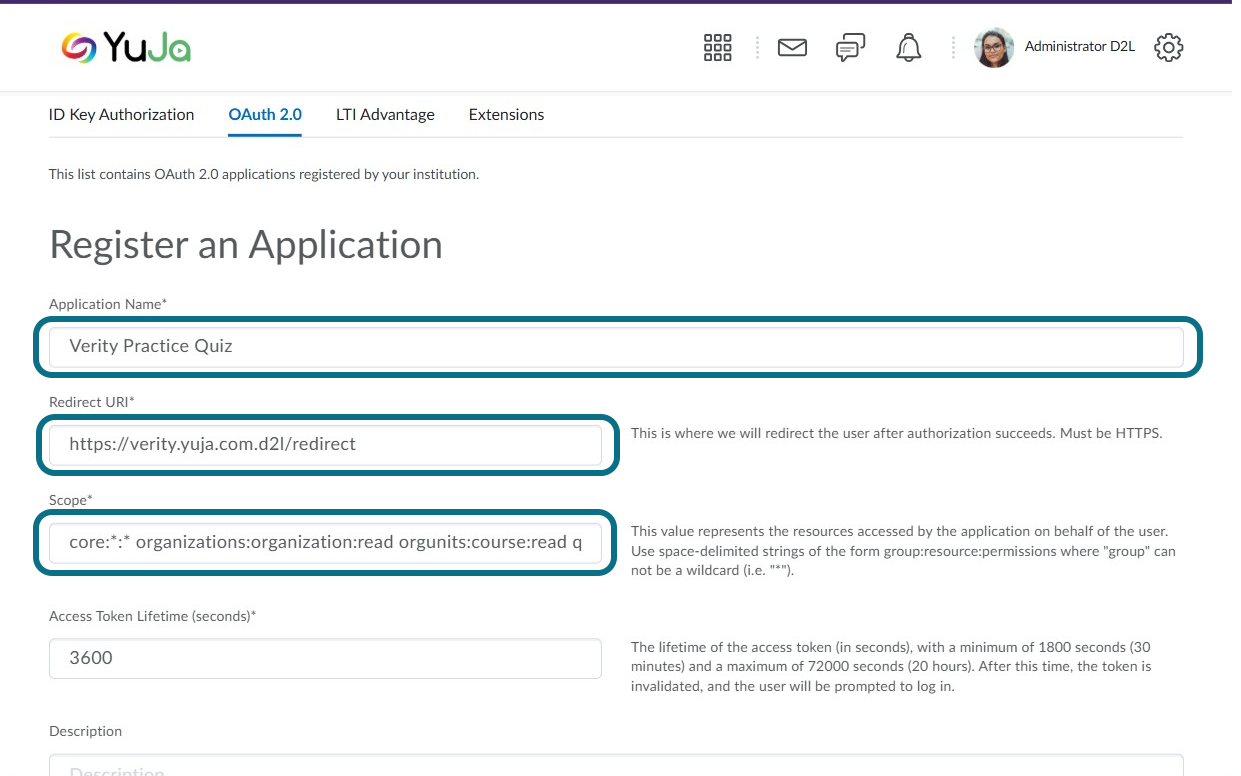Click the 'Must be HTTPS' redirect help text

[x=897, y=434]
